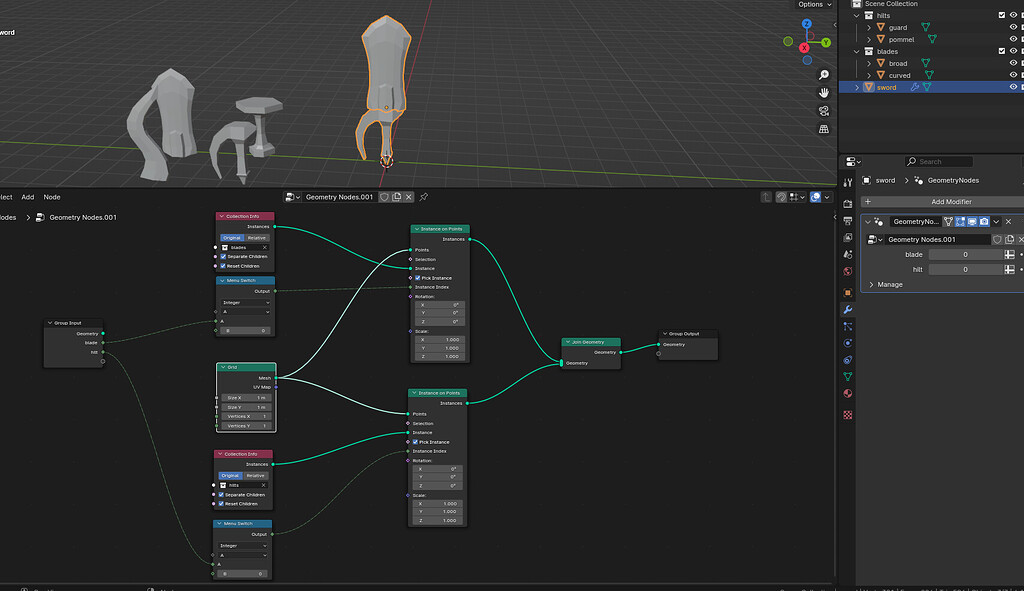Collapse the Grid node header

pyautogui.click(x=223, y=367)
